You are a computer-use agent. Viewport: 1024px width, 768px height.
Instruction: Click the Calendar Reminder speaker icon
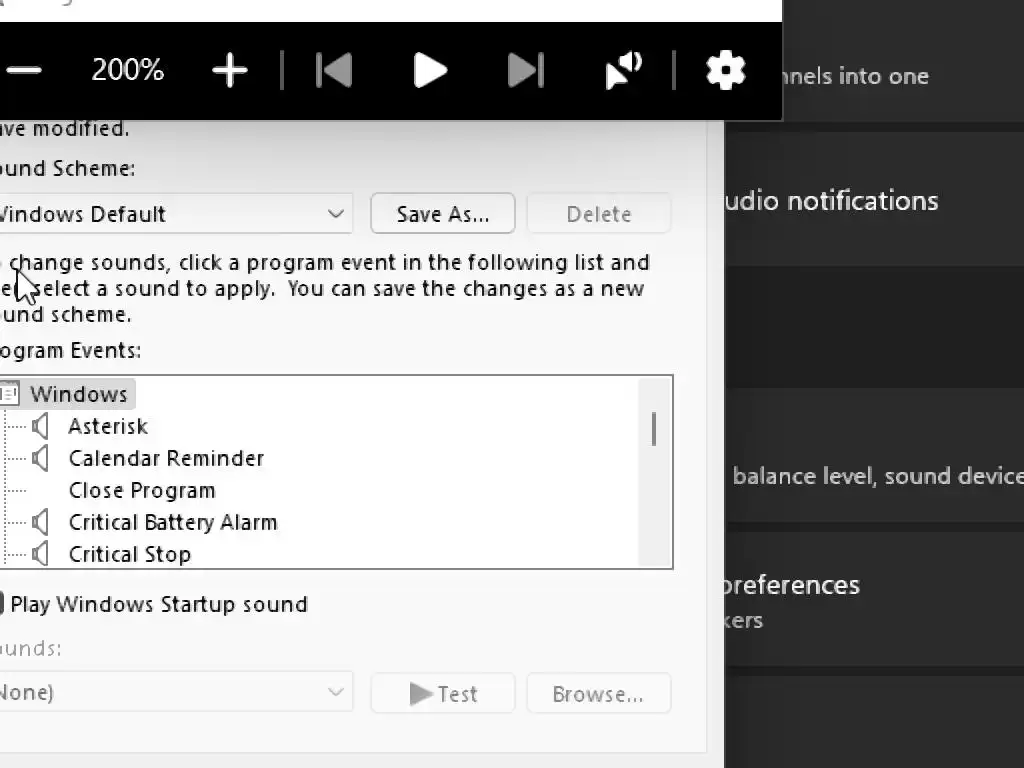(40, 459)
